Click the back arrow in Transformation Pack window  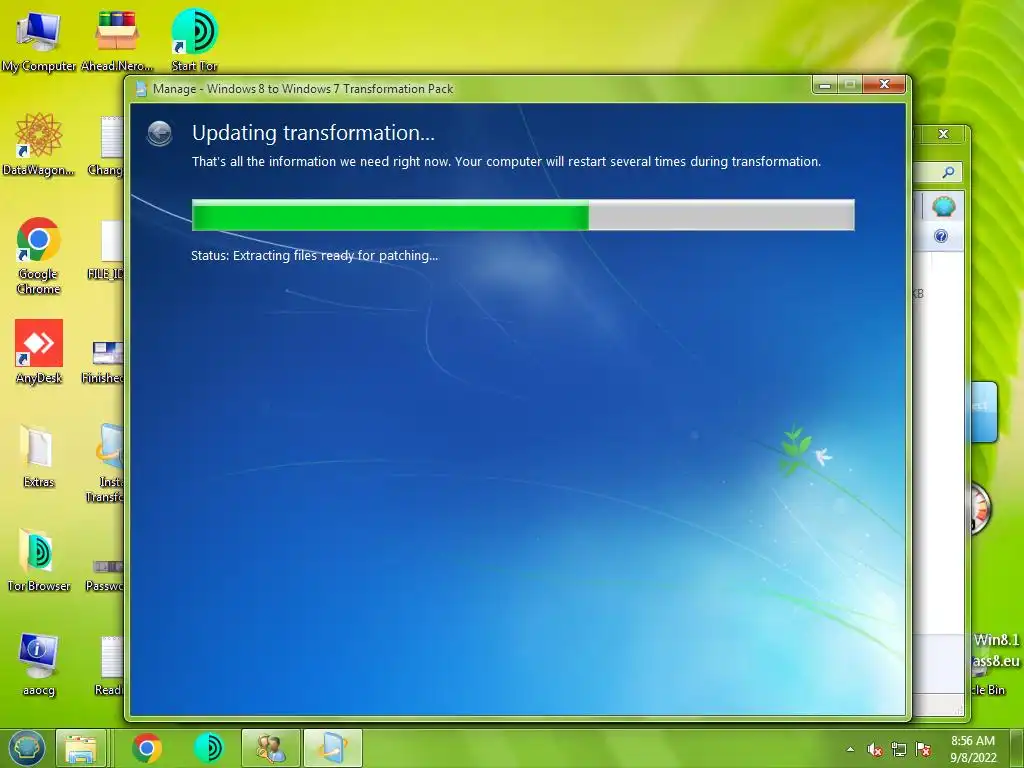click(159, 133)
